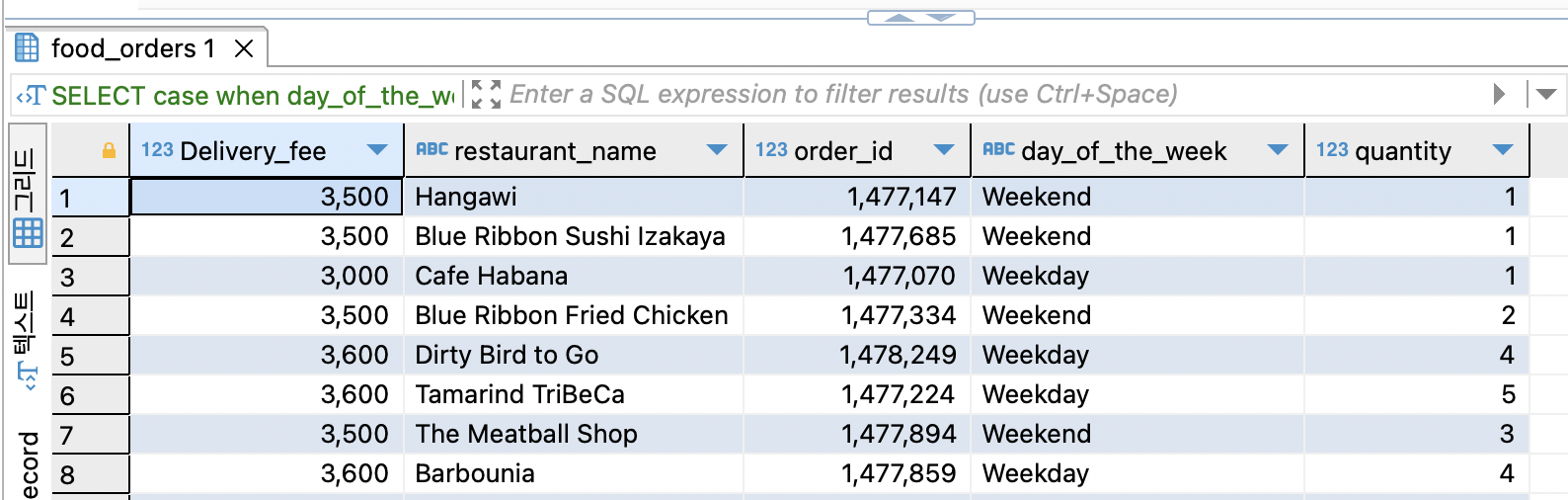The image size is (1568, 500).
Task: Click order_id cell 1,477,147
Action: pos(857,197)
